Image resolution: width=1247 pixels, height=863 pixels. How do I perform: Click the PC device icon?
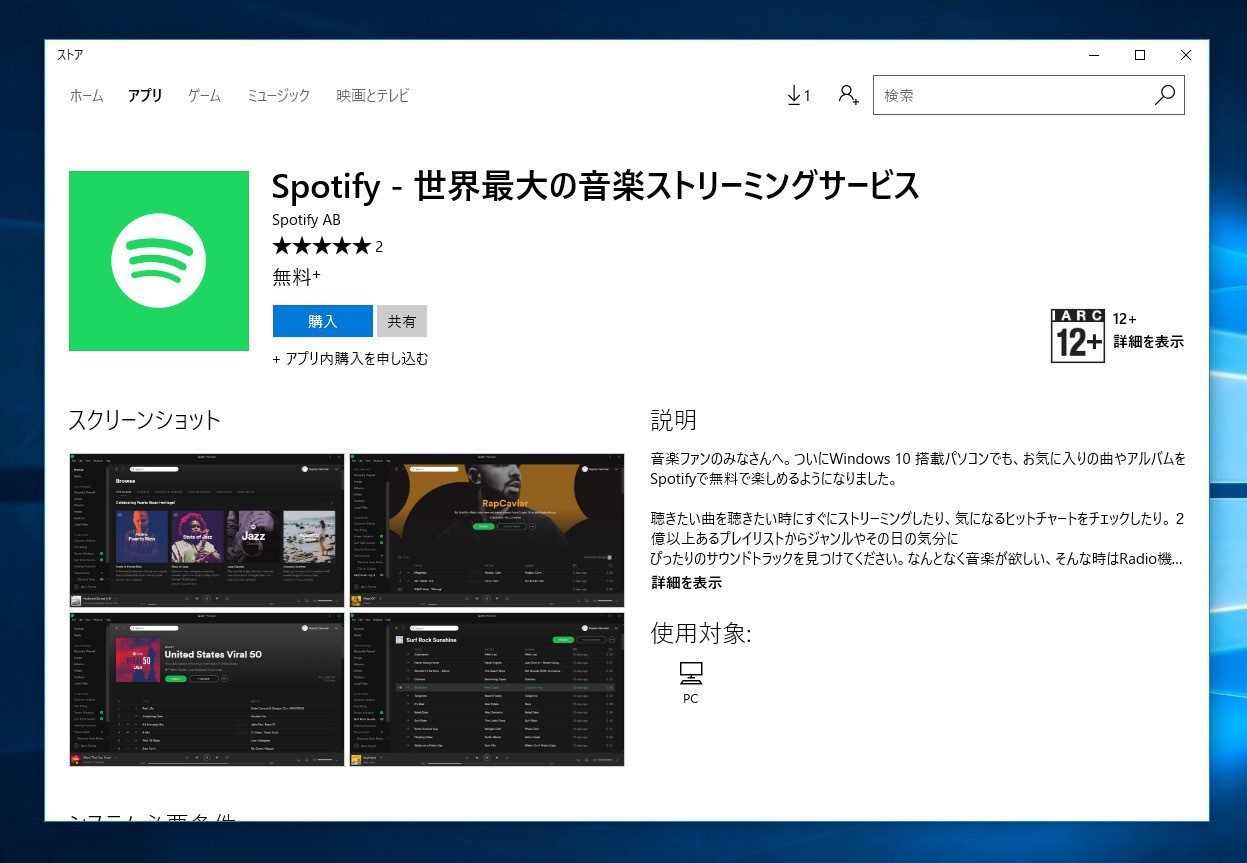point(690,672)
